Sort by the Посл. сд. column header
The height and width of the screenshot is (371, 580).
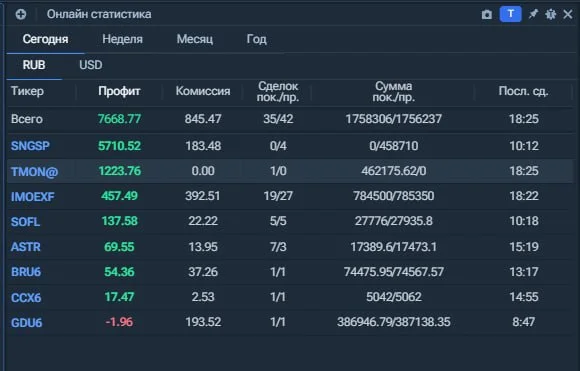point(523,91)
